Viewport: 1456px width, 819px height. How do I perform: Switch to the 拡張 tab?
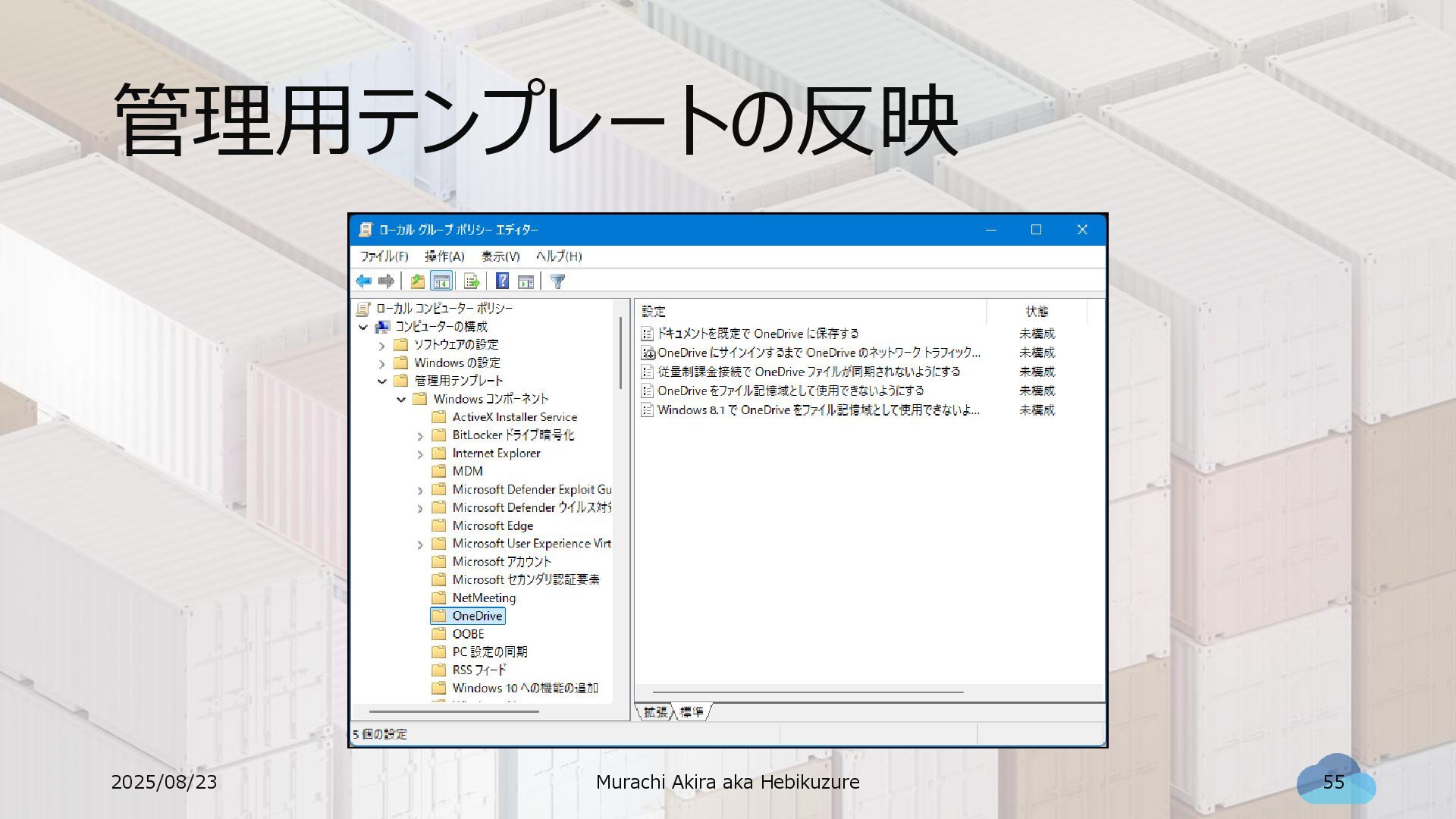655,712
